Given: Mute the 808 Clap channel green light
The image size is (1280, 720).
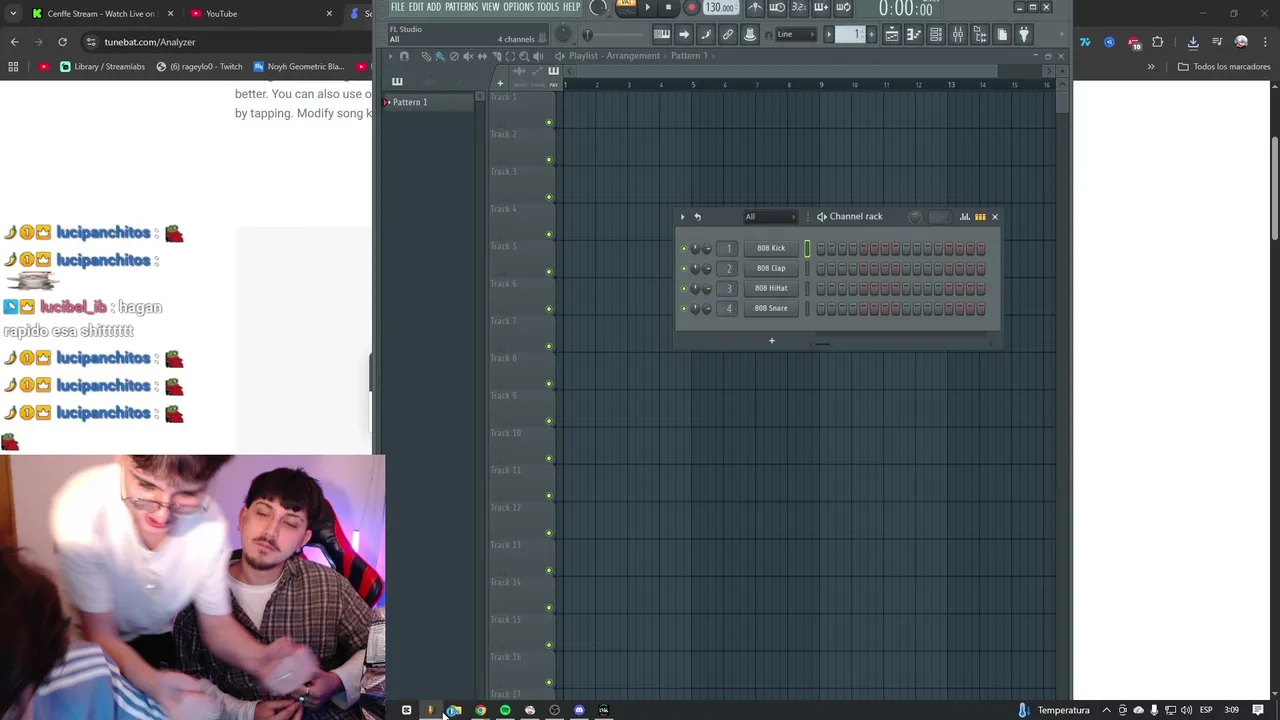Looking at the screenshot, I should pos(684,269).
